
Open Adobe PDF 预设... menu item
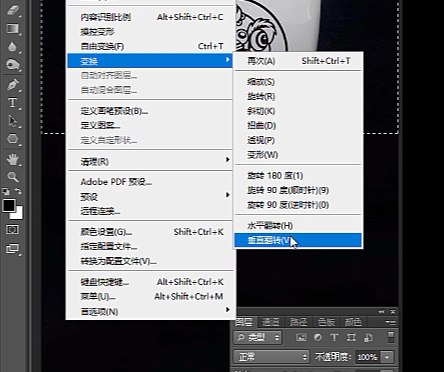pos(151,182)
